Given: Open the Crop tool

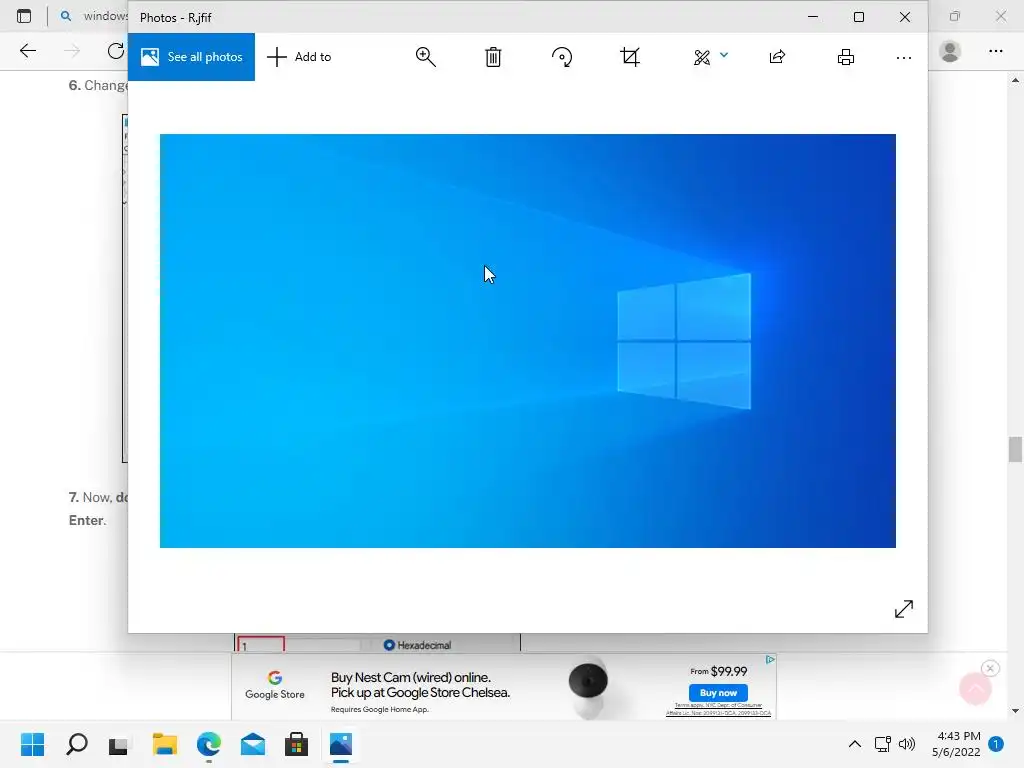Looking at the screenshot, I should (630, 57).
